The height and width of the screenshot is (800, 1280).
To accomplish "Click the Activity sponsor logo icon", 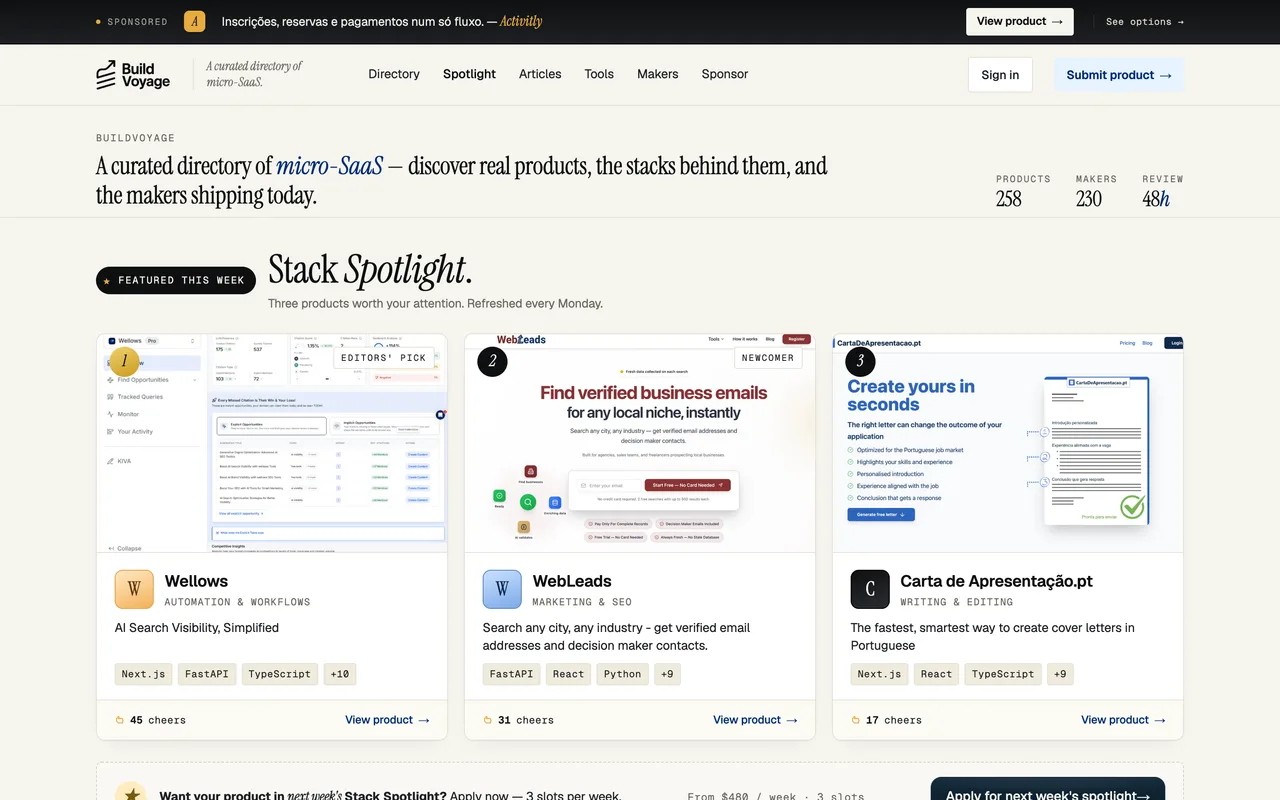I will click(195, 21).
